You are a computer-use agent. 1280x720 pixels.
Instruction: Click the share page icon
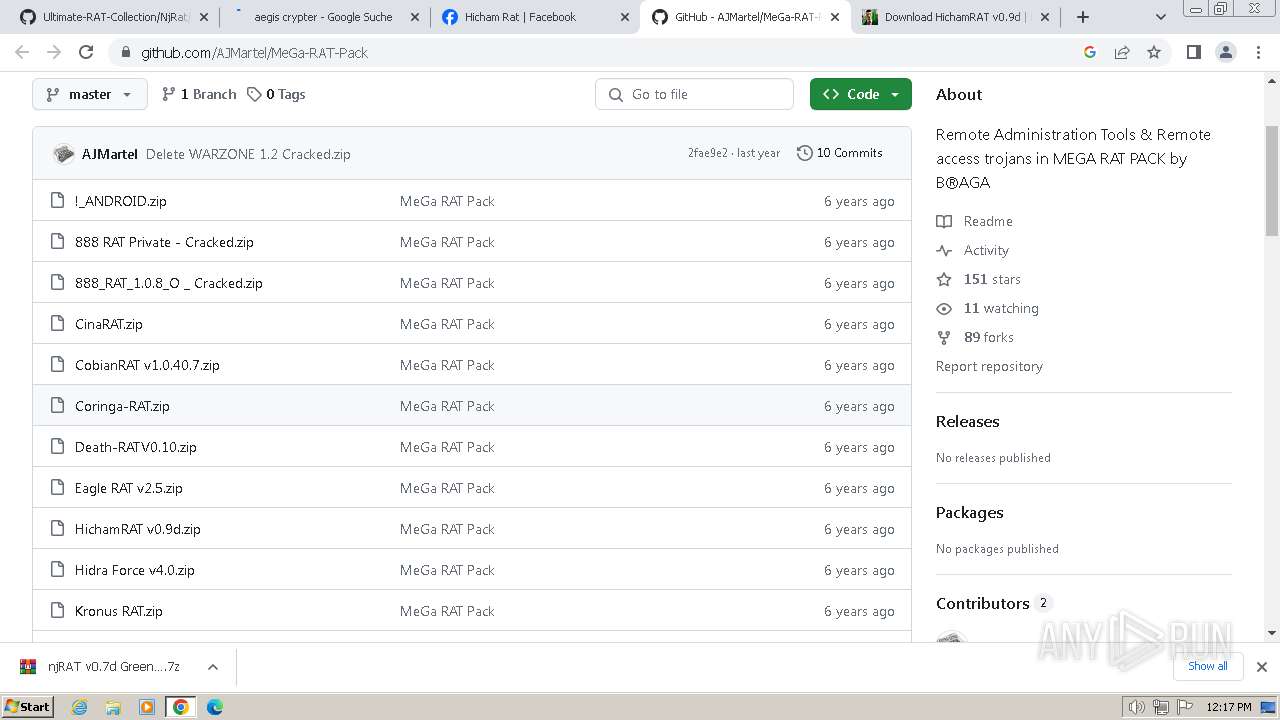coord(1122,52)
